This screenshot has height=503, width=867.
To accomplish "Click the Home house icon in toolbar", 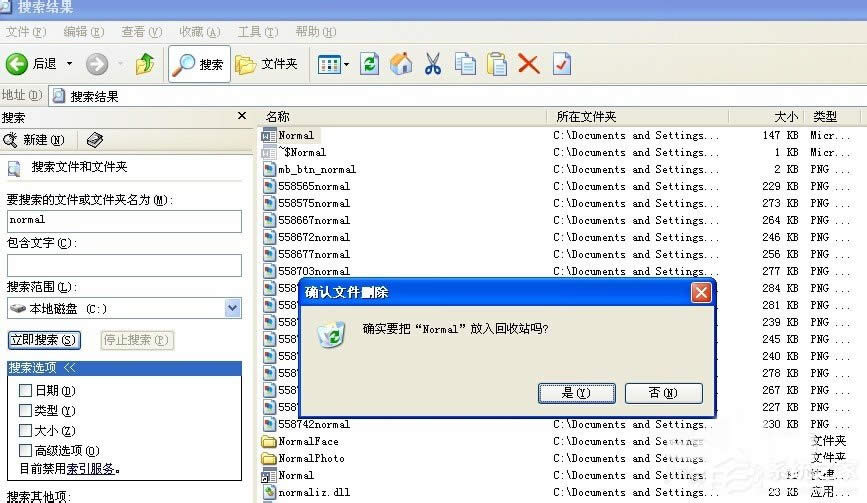I will point(401,64).
